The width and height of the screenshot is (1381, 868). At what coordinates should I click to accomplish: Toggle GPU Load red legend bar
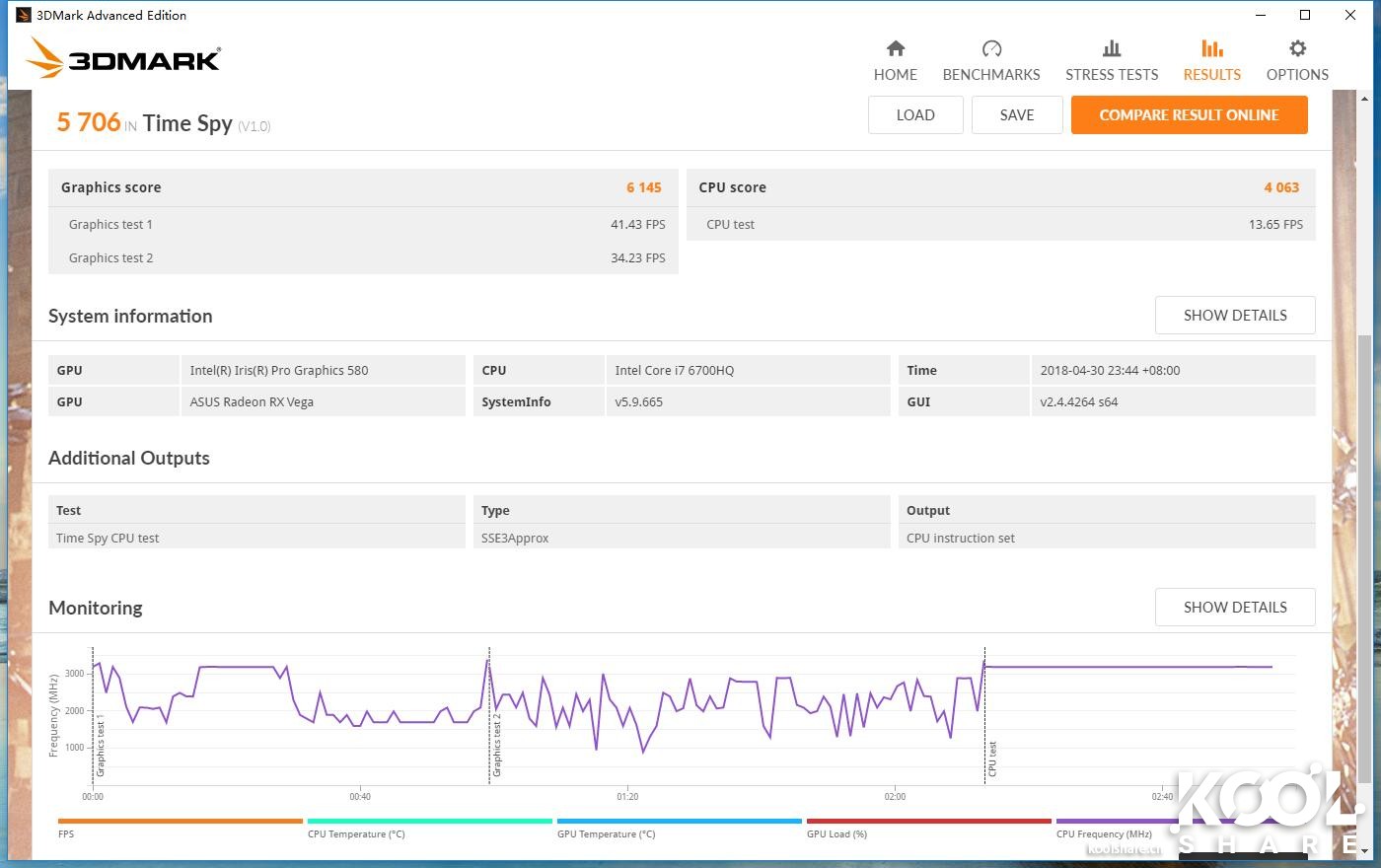click(x=929, y=821)
